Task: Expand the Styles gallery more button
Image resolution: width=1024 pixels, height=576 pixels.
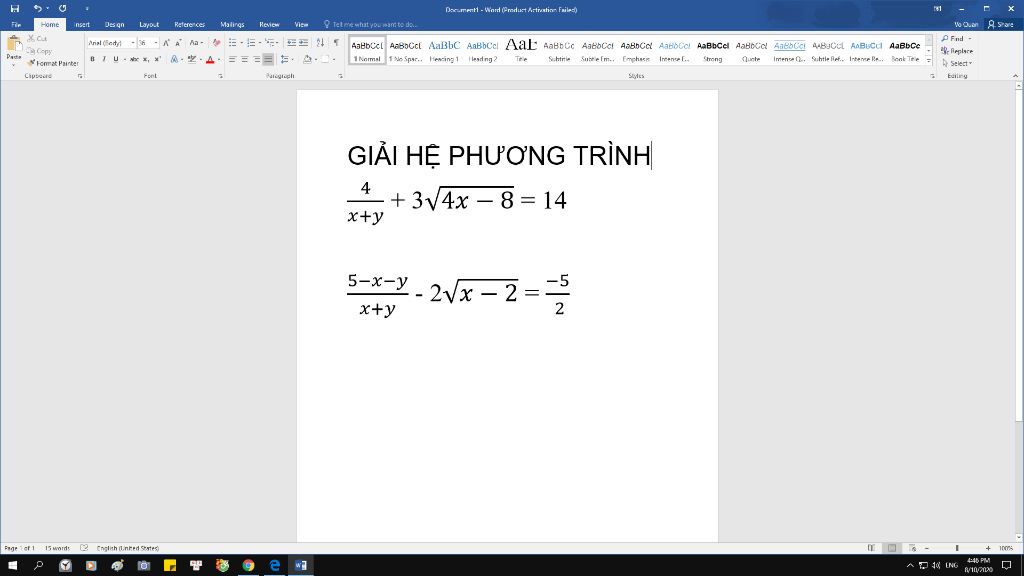Action: tap(929, 60)
